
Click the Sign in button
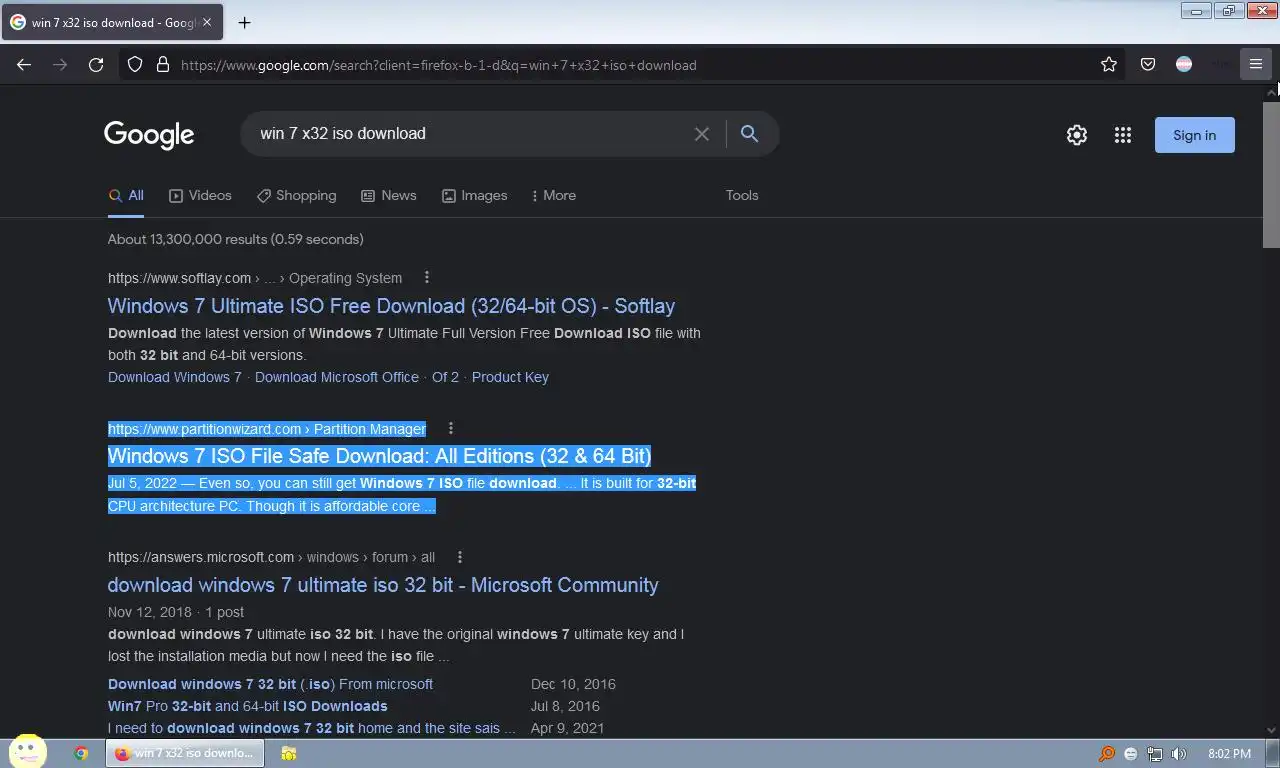tap(1195, 135)
